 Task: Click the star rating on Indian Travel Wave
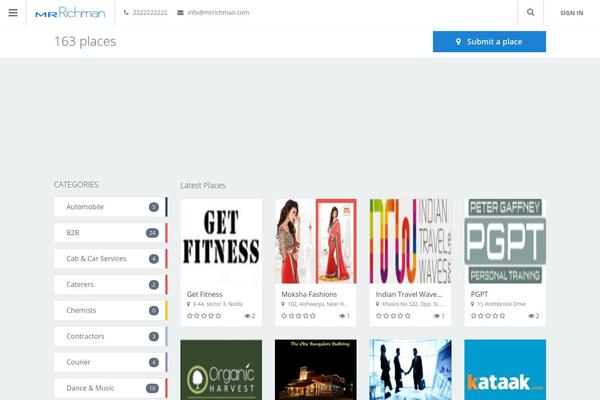tap(393, 316)
